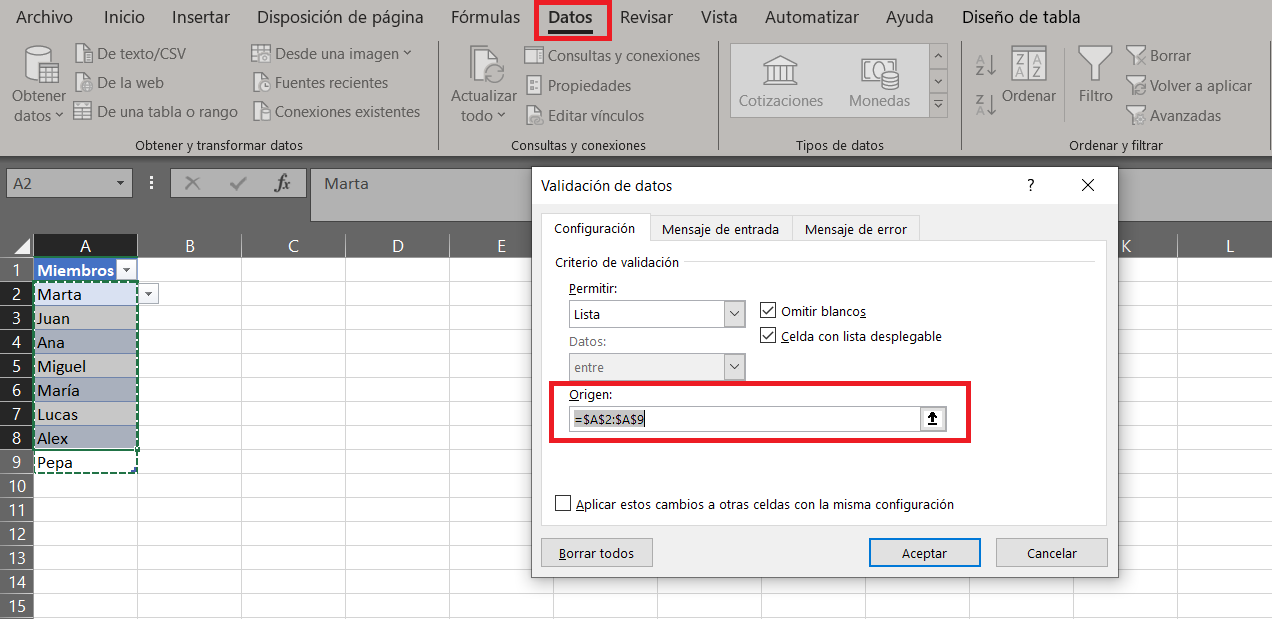The width and height of the screenshot is (1272, 619).
Task: Click the Select All corner triangle
Action: [x=22, y=246]
